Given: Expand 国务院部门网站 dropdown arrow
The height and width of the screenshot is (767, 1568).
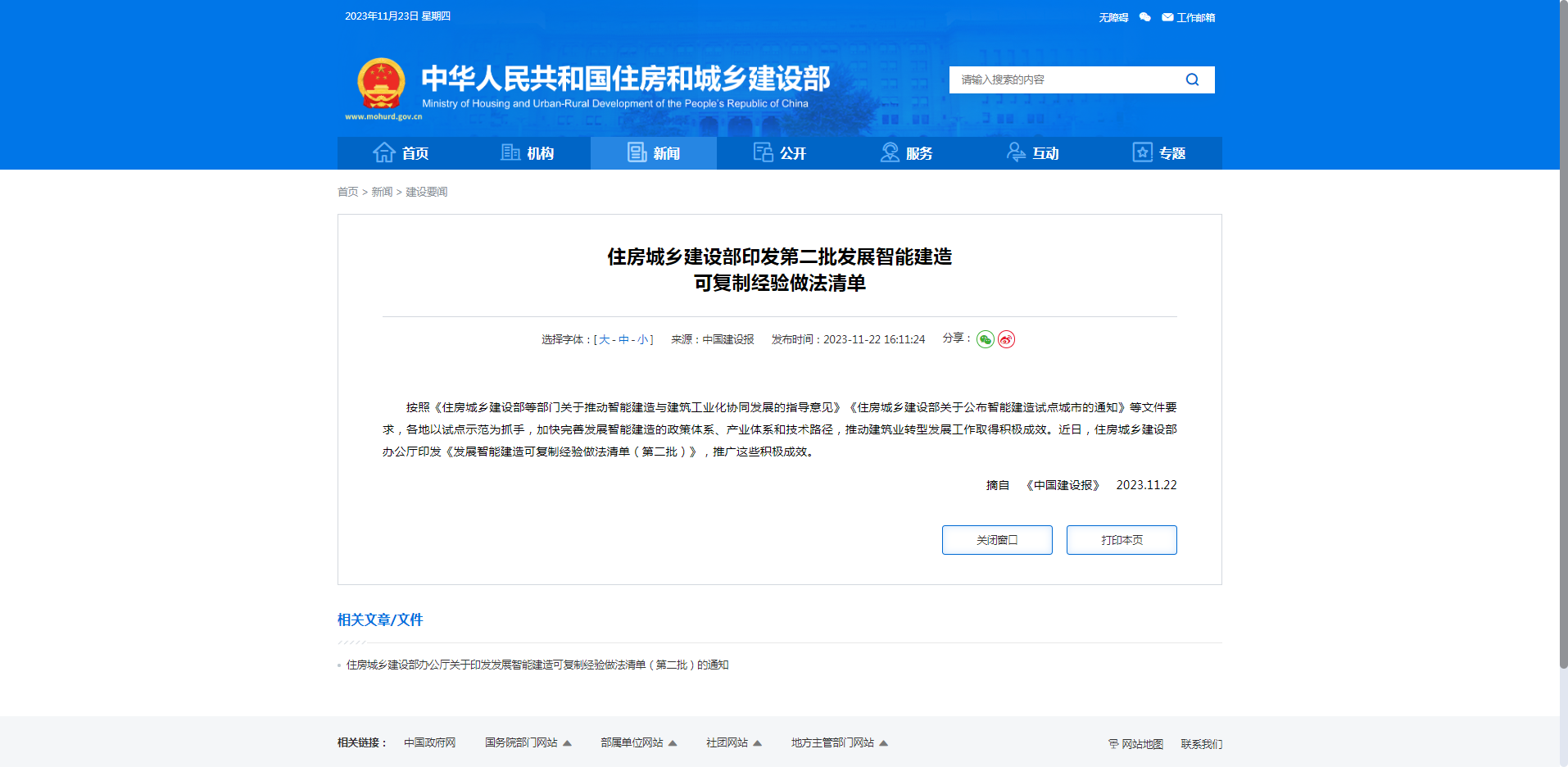Looking at the screenshot, I should 567,743.
